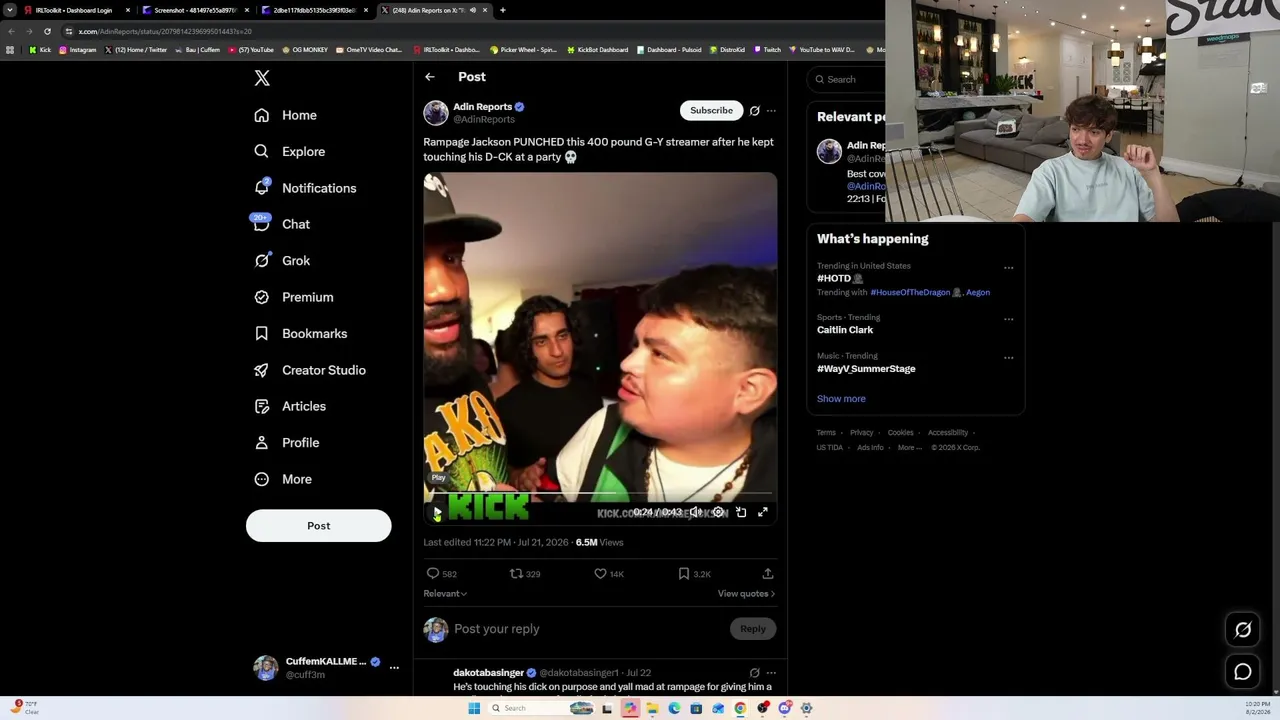The height and width of the screenshot is (720, 1280).
Task: Open the Twitch bookmark
Action: coord(767,50)
